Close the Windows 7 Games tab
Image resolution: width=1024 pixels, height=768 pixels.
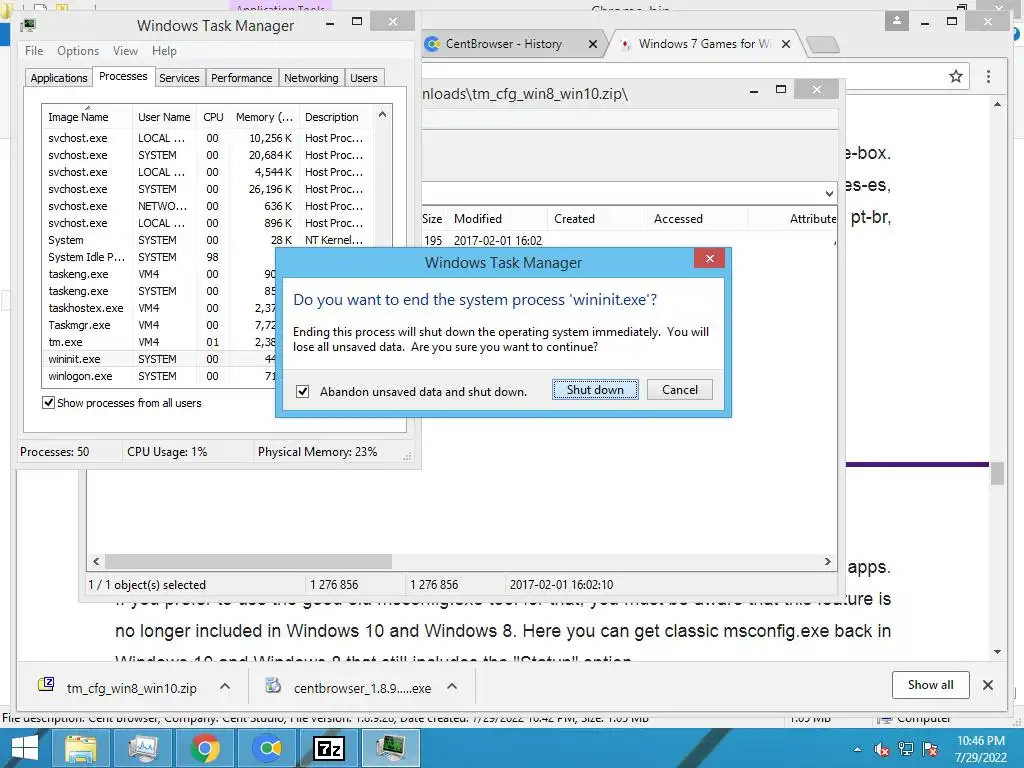[786, 44]
